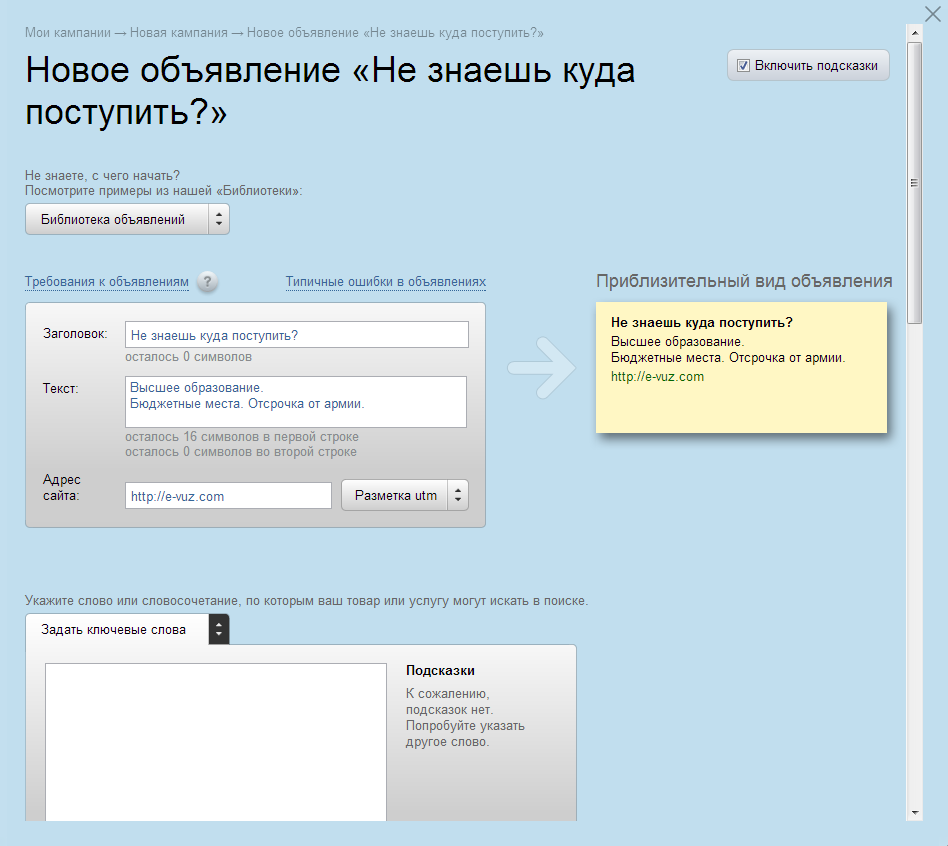The height and width of the screenshot is (846, 948).
Task: Click the scrollbar down arrow
Action: (x=915, y=813)
